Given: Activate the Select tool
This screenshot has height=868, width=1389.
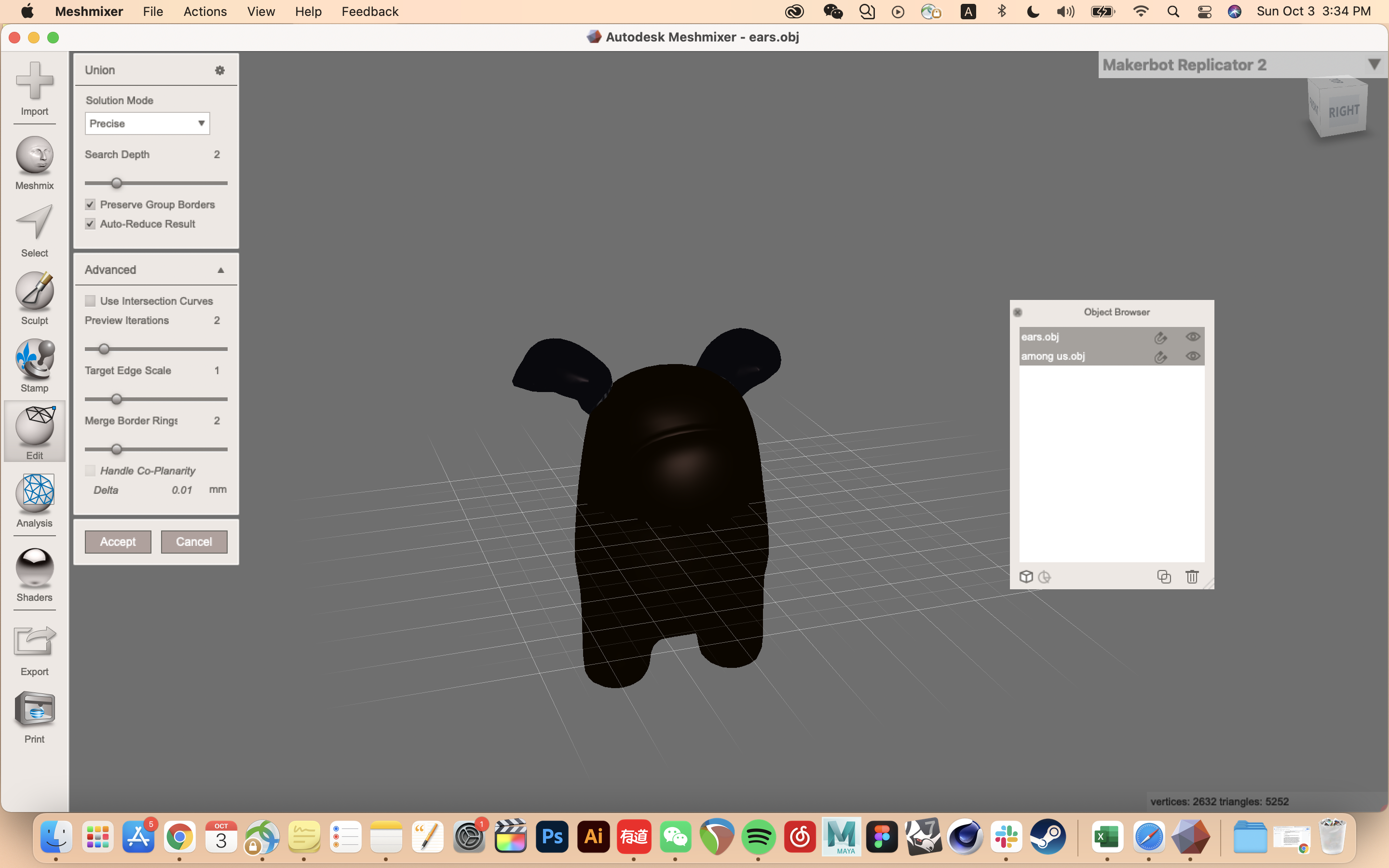Looking at the screenshot, I should click(34, 231).
